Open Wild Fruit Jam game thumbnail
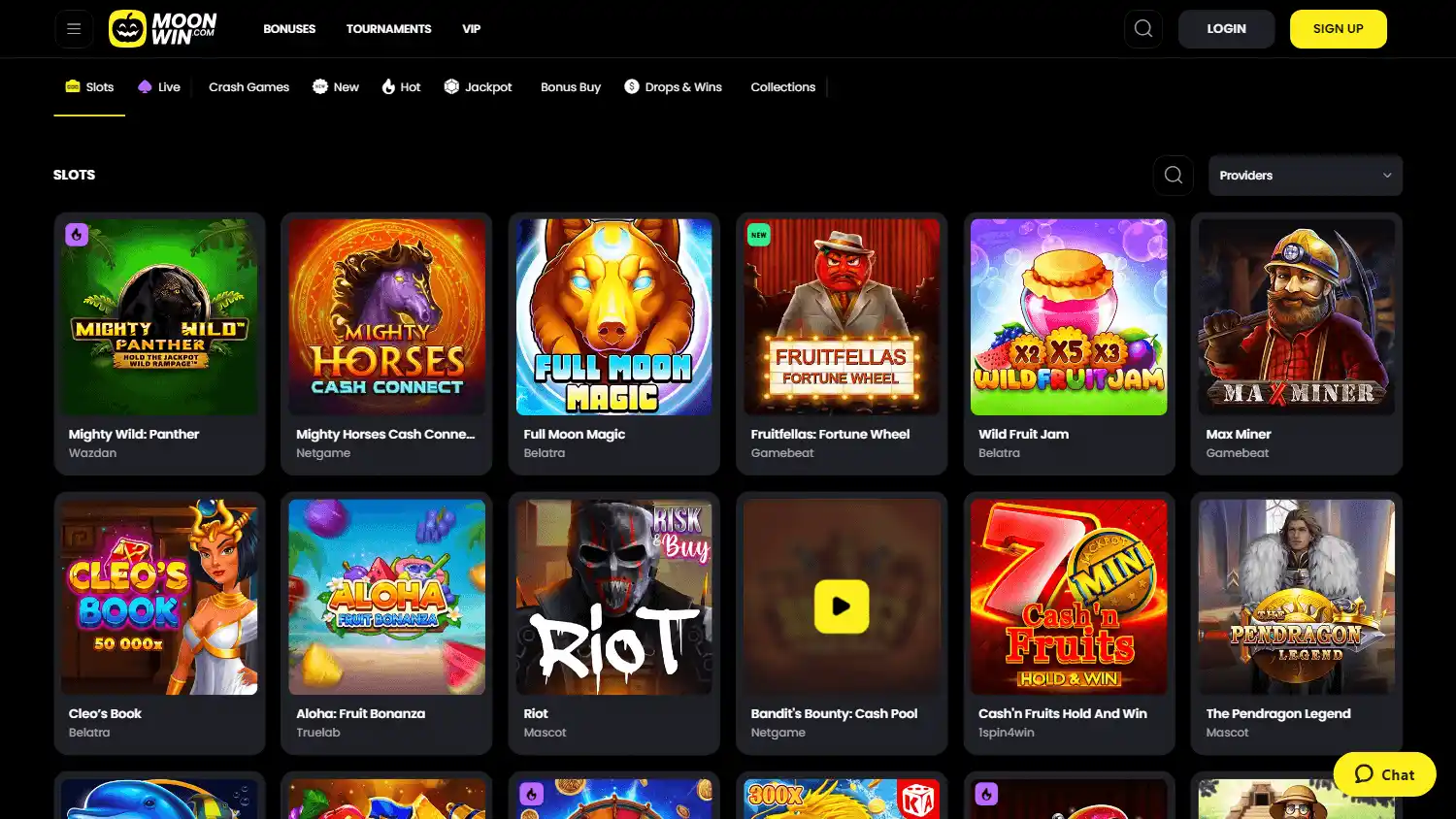The height and width of the screenshot is (819, 1456). click(x=1069, y=317)
